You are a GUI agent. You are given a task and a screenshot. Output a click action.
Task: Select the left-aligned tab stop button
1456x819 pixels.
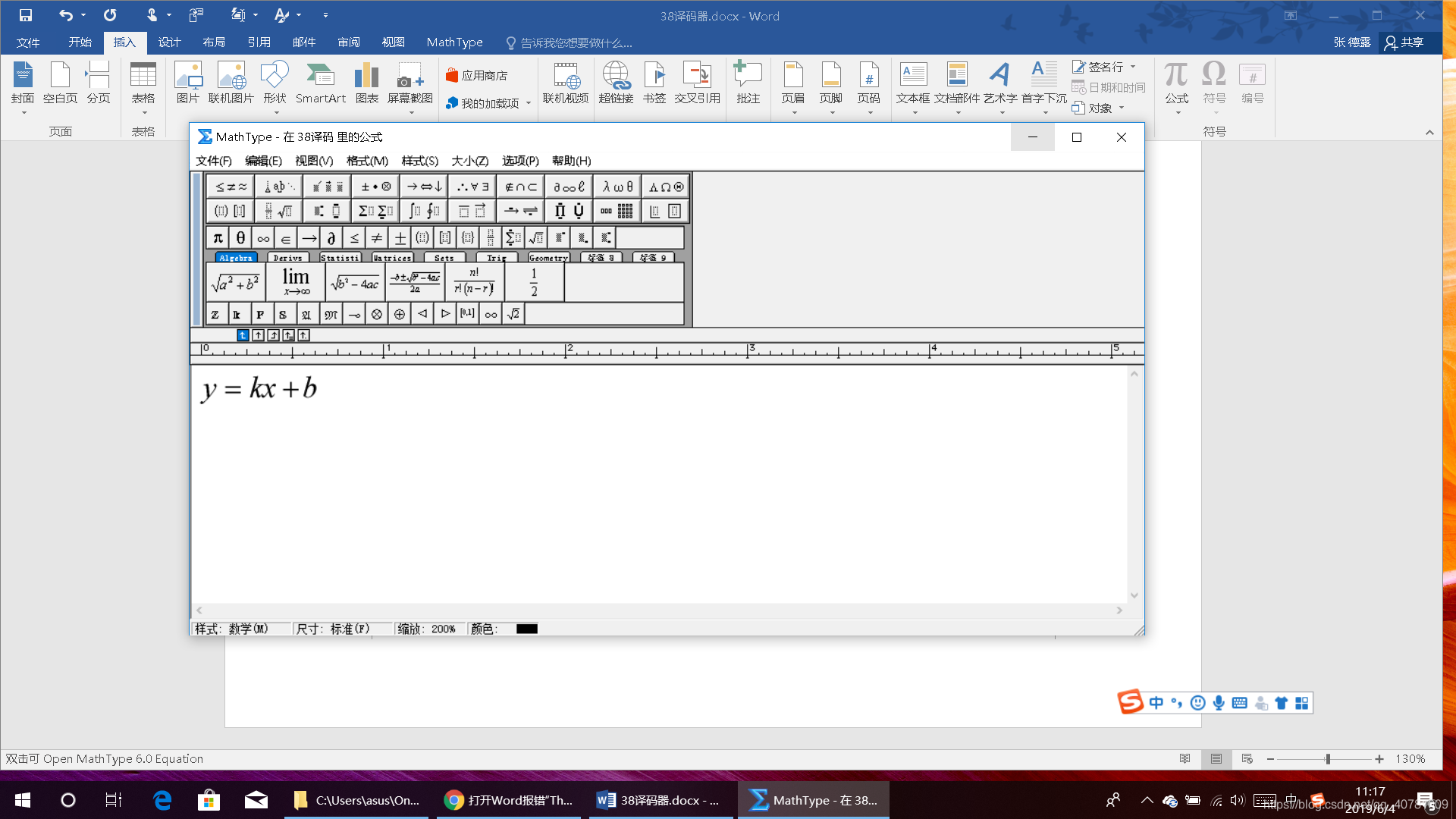pos(243,335)
